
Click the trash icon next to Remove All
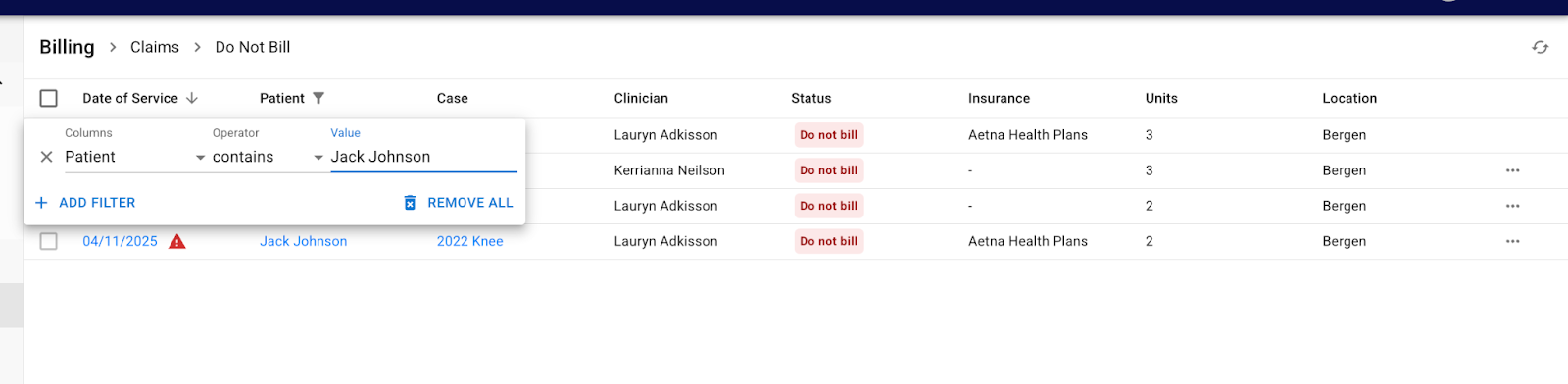(410, 203)
